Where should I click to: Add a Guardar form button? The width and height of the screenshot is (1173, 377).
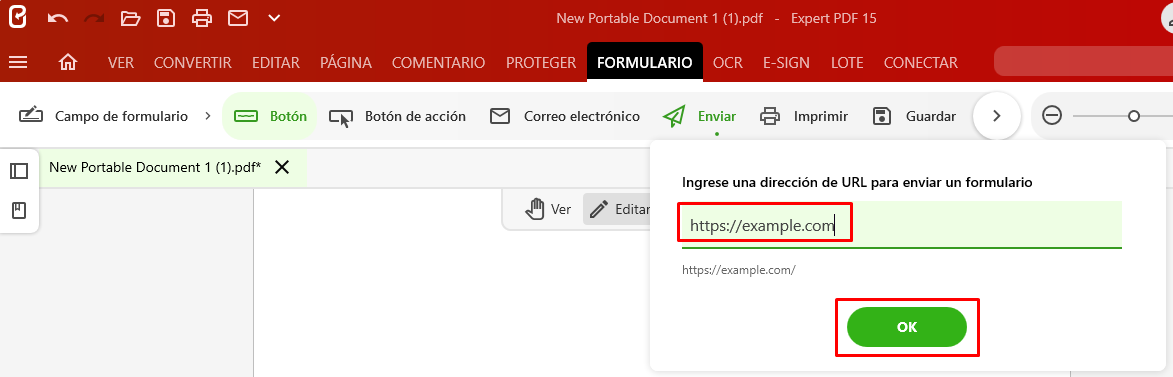[x=914, y=116]
